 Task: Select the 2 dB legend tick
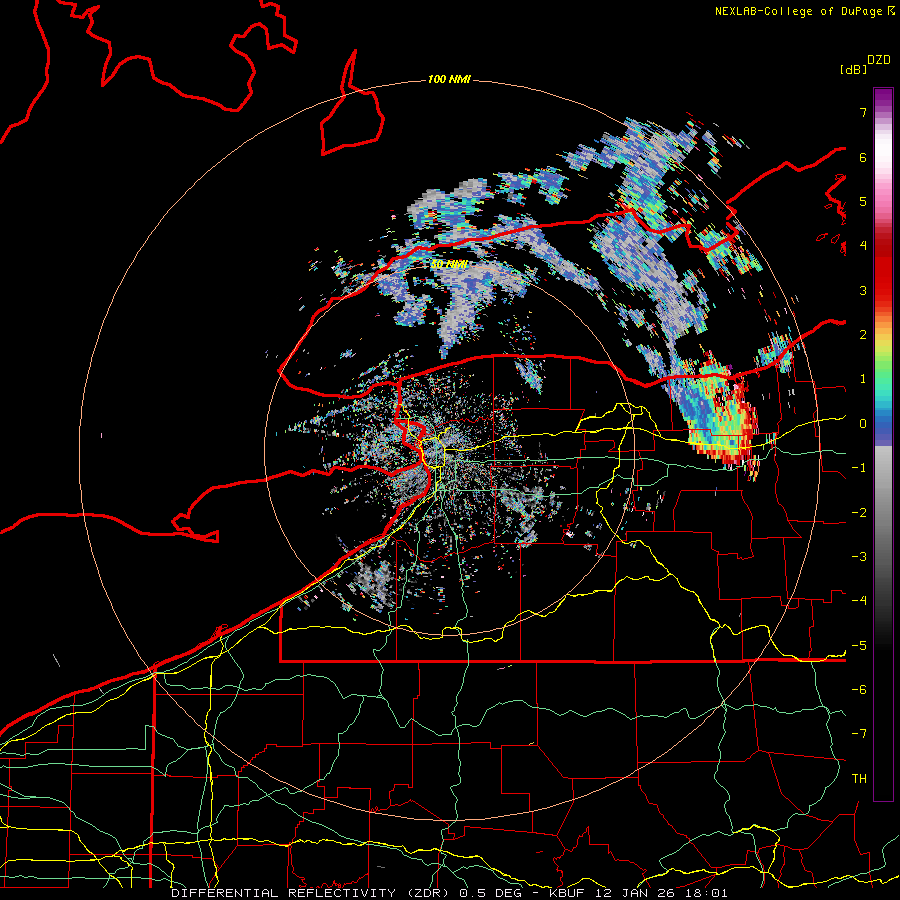[x=863, y=335]
